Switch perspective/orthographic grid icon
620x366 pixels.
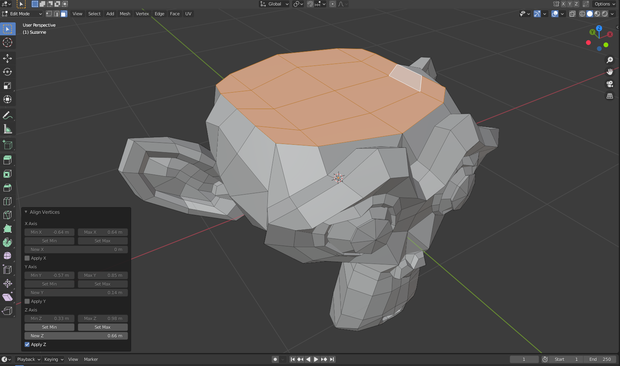[x=610, y=96]
